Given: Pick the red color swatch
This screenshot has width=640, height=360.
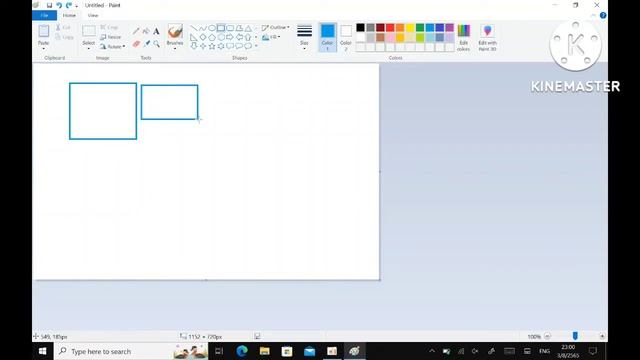Looking at the screenshot, I should 390,28.
